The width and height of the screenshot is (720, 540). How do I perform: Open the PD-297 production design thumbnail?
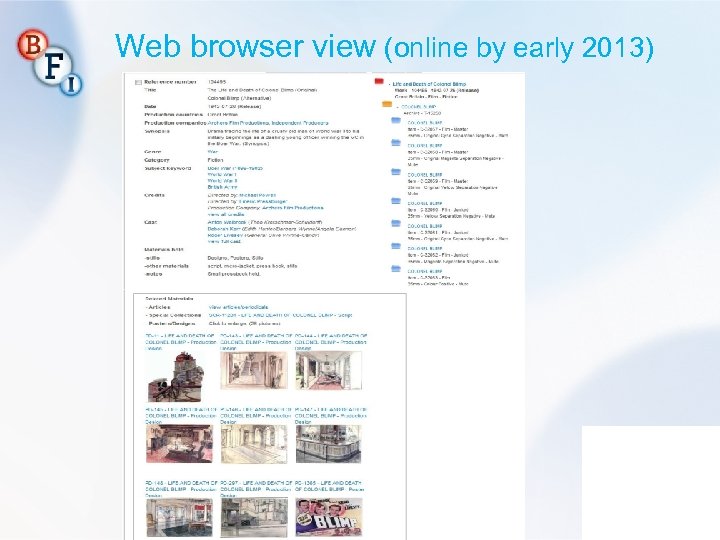pos(254,518)
